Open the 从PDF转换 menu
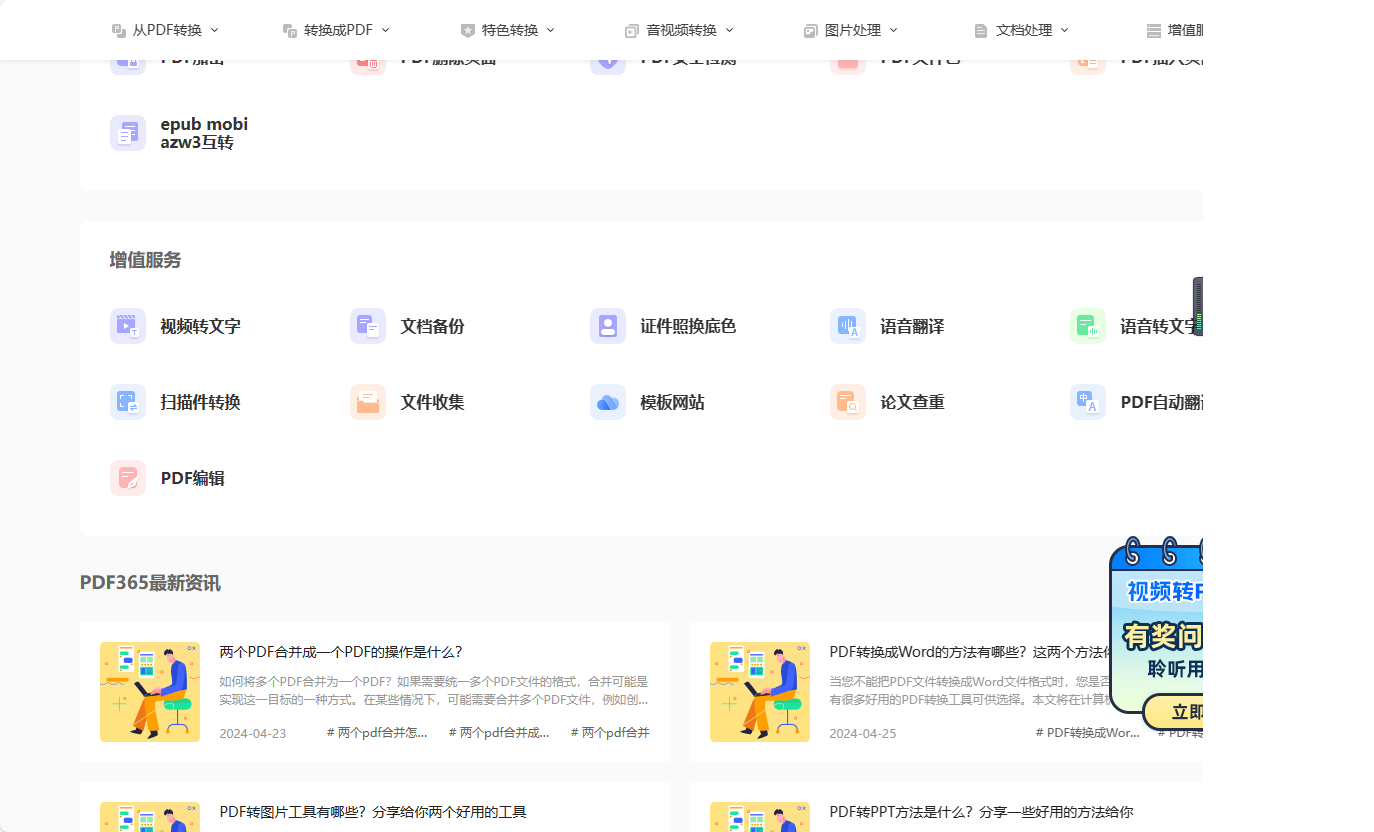The image size is (1374, 832). coord(166,30)
